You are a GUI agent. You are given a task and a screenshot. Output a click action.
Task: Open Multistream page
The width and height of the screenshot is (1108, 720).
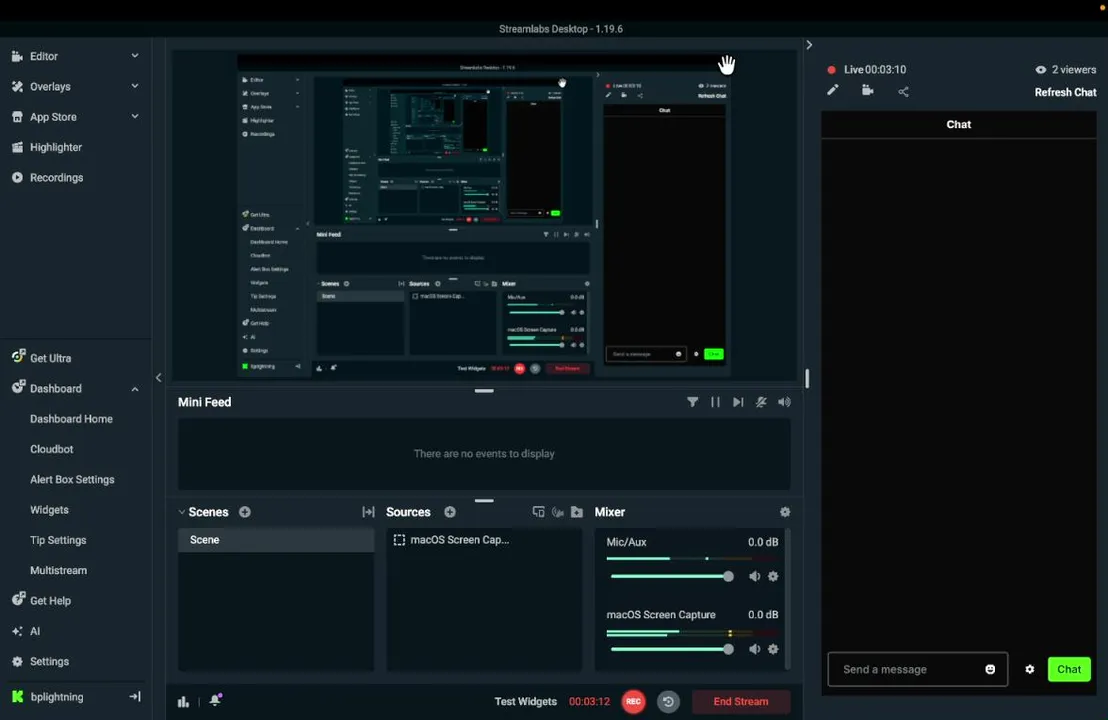point(59,571)
